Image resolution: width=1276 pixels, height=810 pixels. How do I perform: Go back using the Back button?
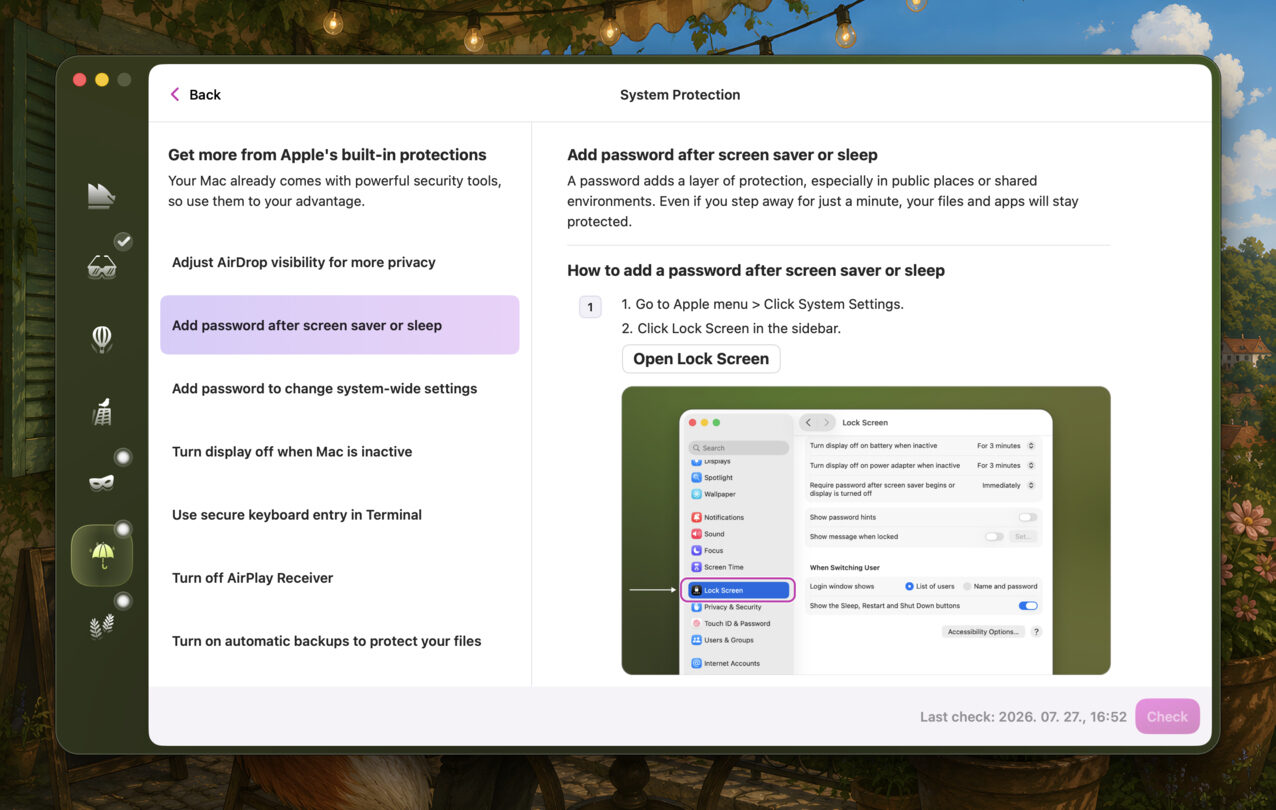tap(195, 94)
